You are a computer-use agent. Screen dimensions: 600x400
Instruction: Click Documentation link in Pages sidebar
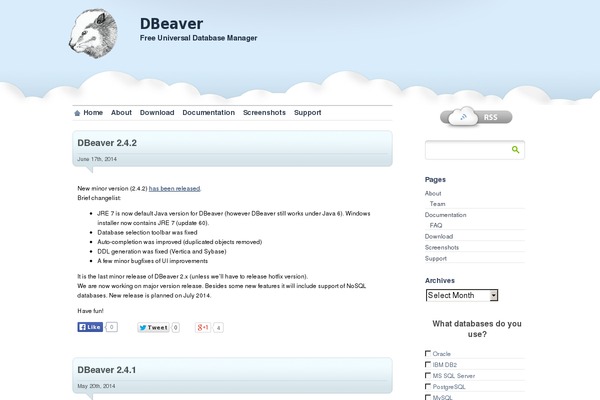click(445, 215)
